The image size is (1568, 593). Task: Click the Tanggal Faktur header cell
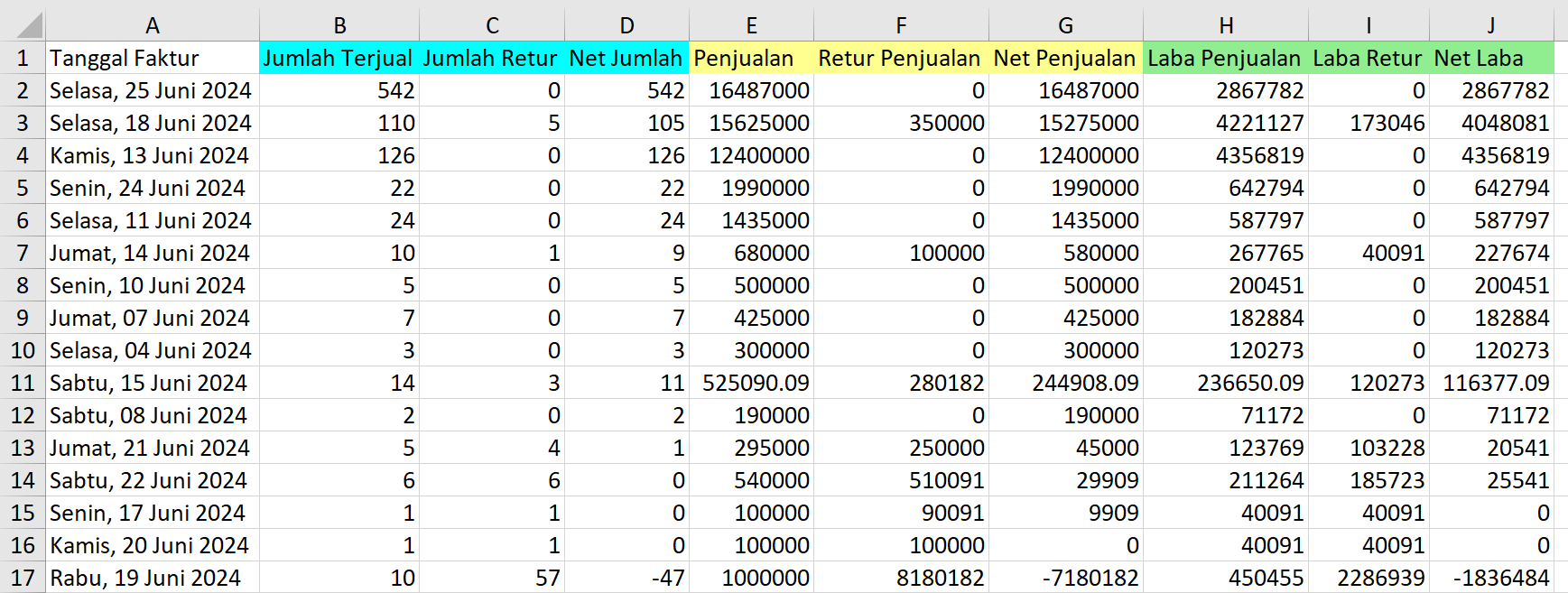(152, 58)
